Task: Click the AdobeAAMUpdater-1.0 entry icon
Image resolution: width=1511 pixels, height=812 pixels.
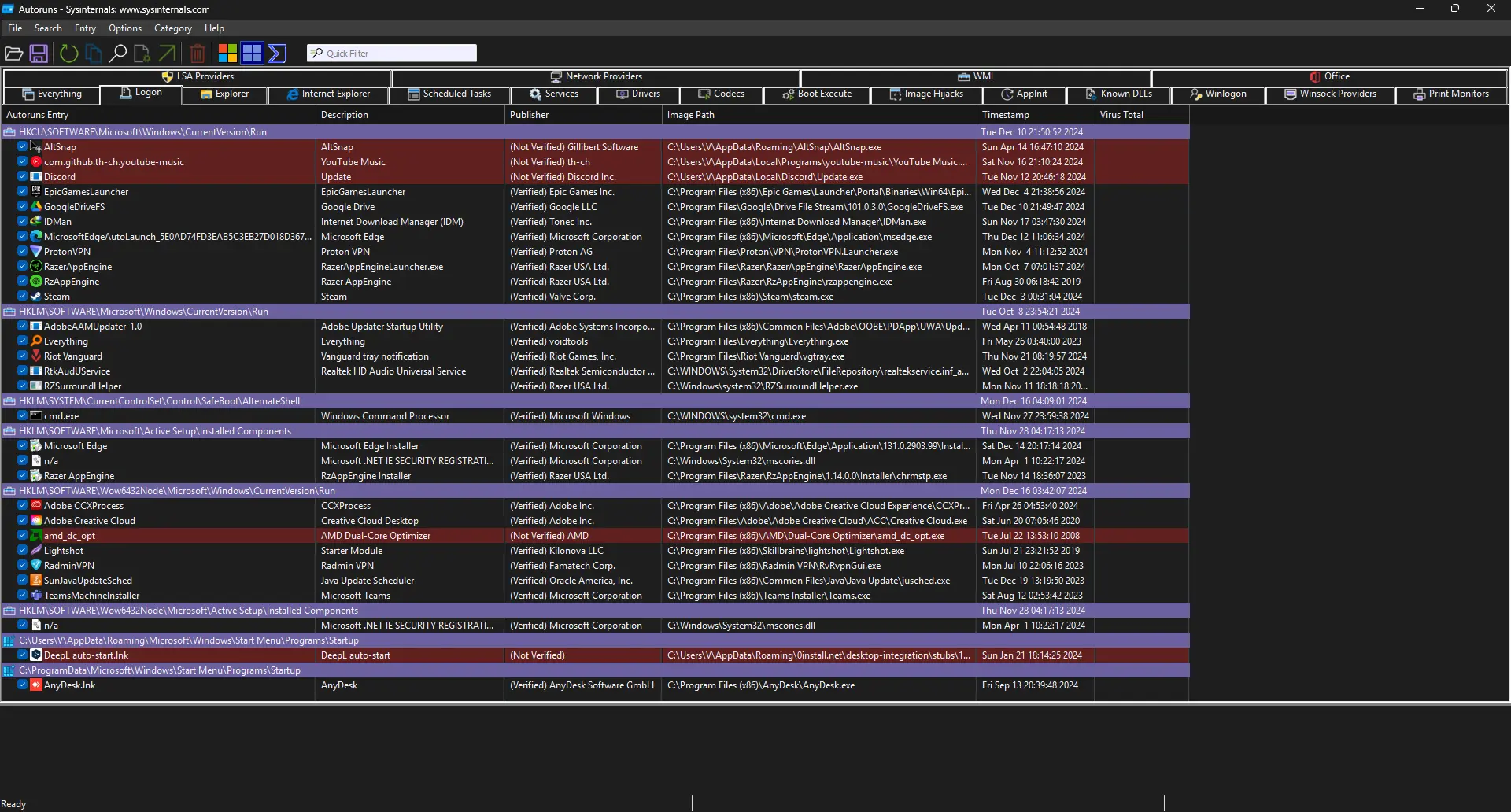Action: pyautogui.click(x=36, y=327)
